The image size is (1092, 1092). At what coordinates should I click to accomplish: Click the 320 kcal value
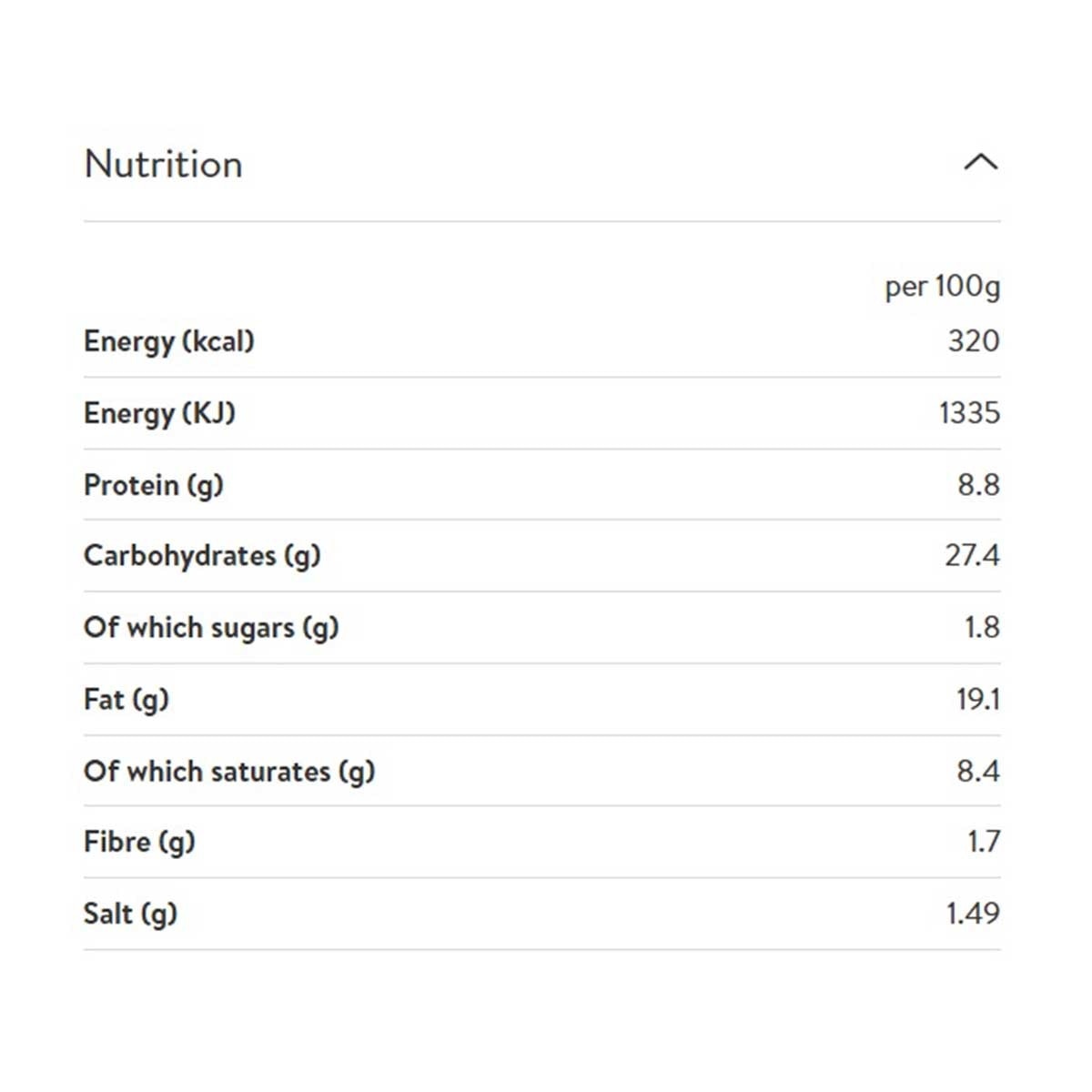coord(973,341)
